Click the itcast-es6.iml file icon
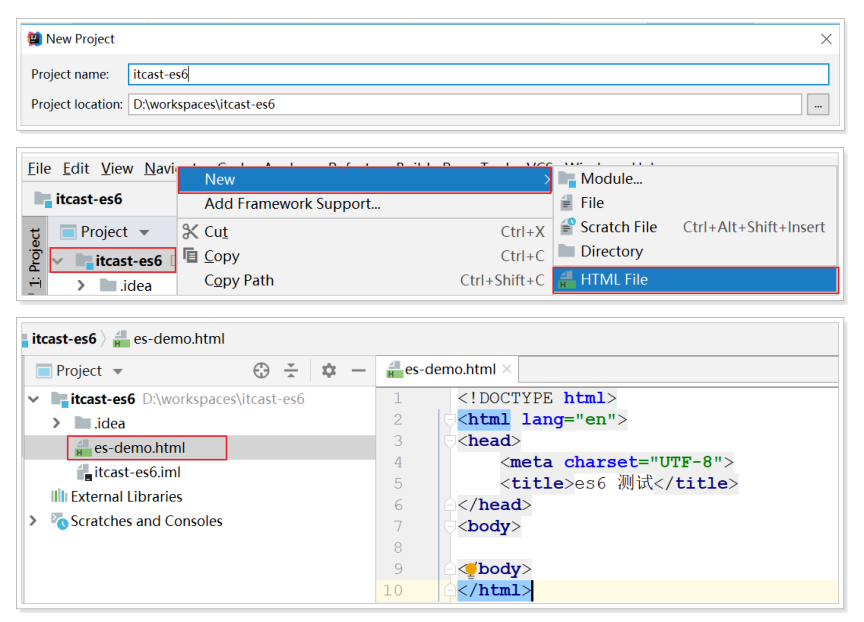Viewport: 864px width, 622px height. (x=84, y=472)
